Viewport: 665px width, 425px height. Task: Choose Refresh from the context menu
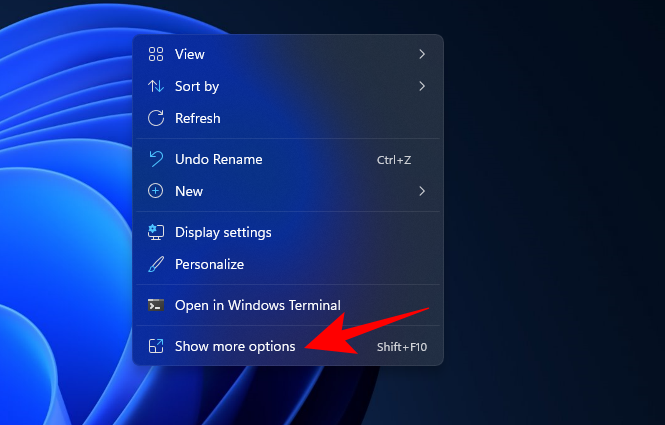[288, 118]
